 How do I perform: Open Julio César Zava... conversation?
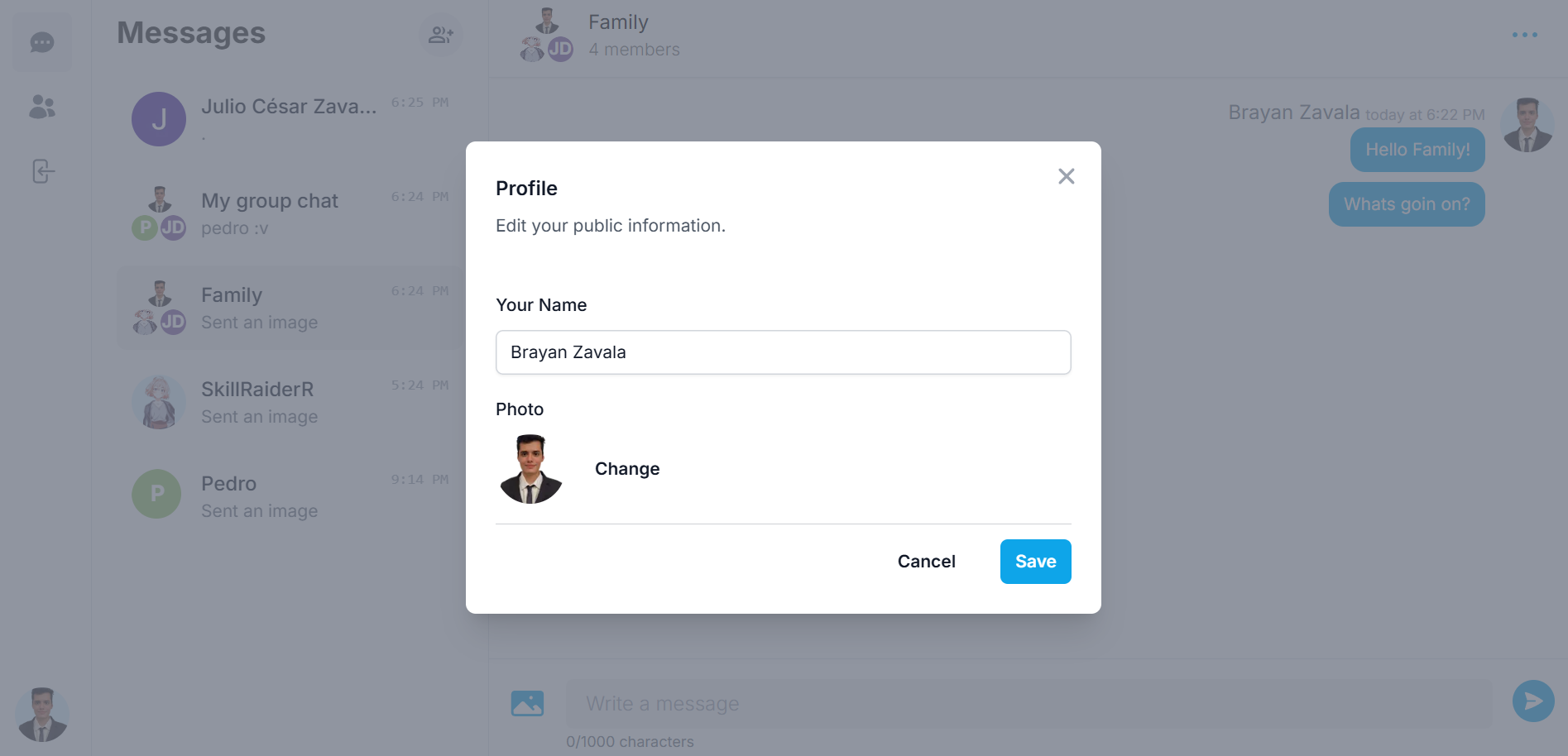(x=290, y=119)
